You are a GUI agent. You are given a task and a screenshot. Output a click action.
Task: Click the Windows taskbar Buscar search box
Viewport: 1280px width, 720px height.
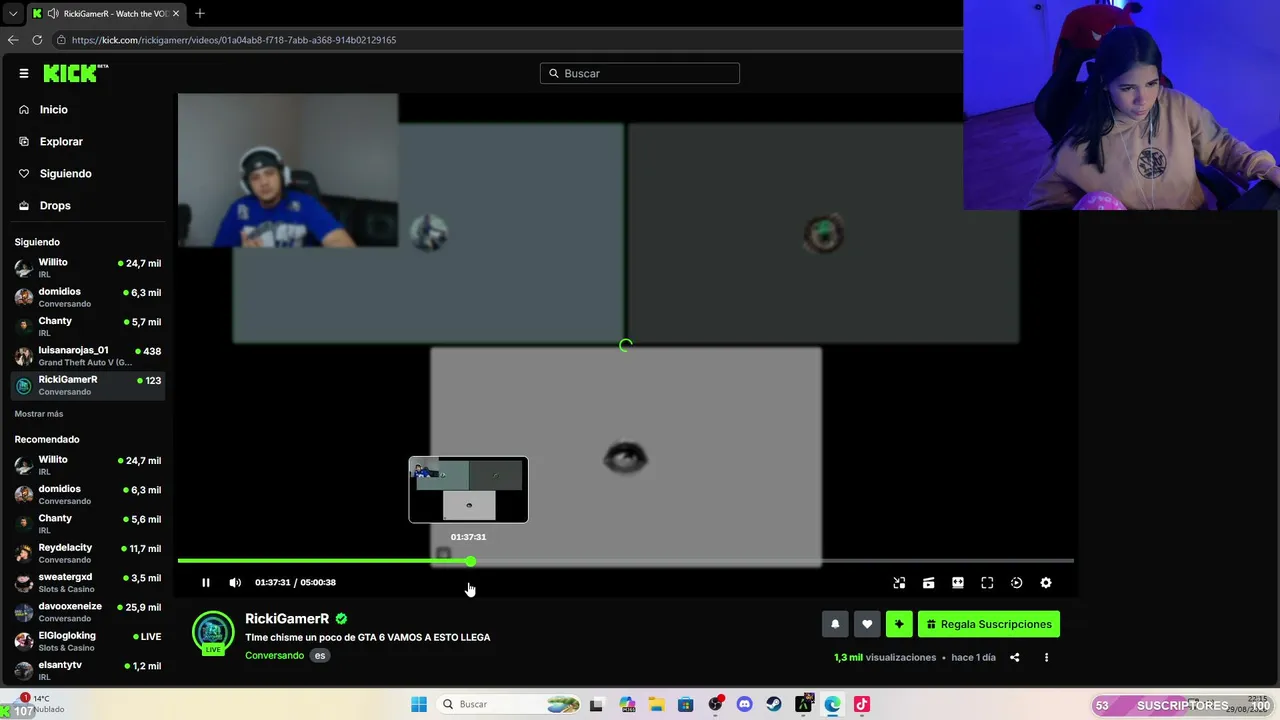tap(510, 705)
